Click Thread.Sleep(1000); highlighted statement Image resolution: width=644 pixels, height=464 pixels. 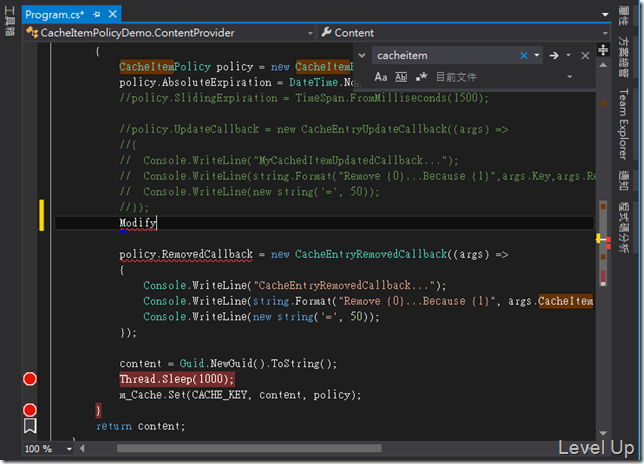pyautogui.click(x=177, y=379)
